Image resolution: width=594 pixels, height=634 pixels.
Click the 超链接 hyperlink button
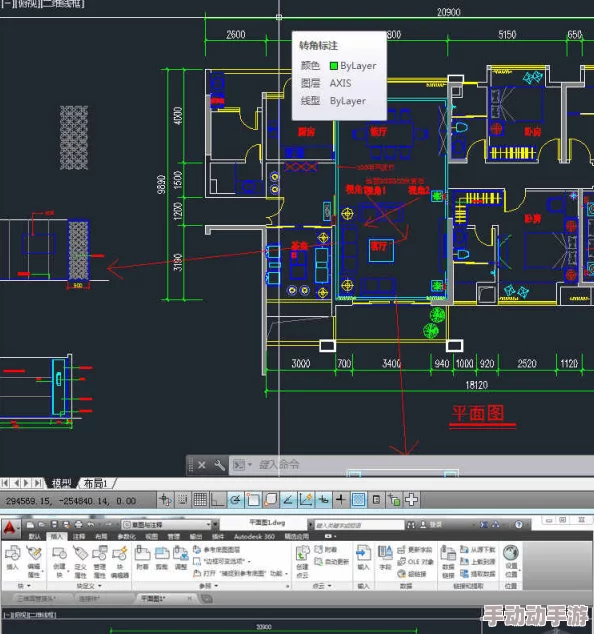pos(412,574)
